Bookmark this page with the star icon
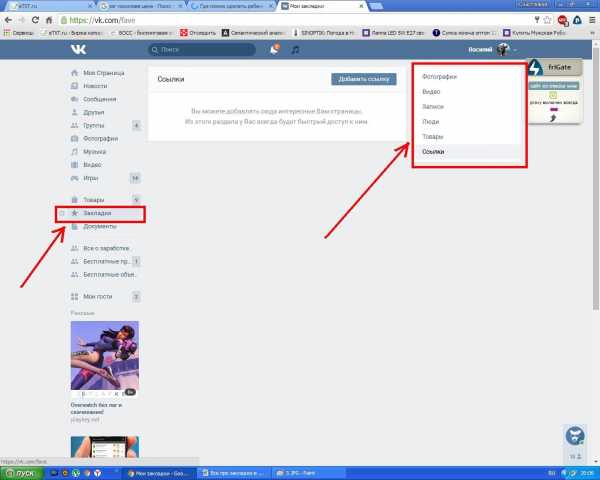 pyautogui.click(x=548, y=20)
